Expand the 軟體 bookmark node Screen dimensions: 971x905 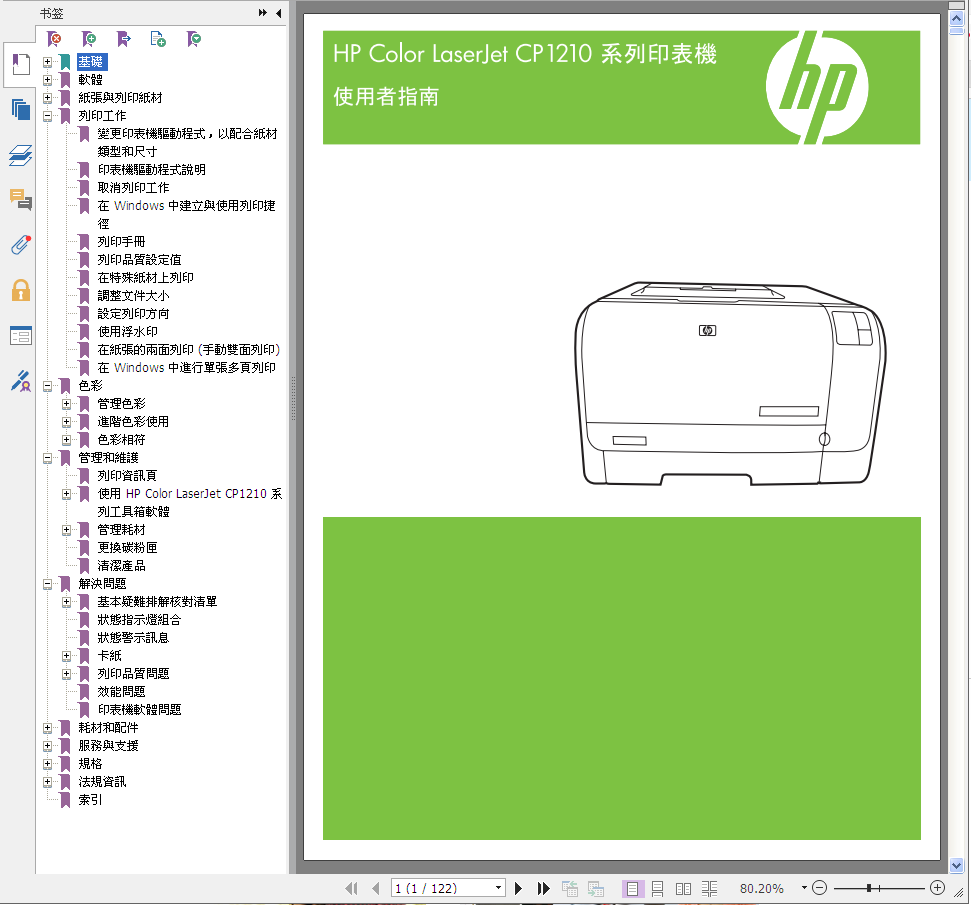pos(47,80)
